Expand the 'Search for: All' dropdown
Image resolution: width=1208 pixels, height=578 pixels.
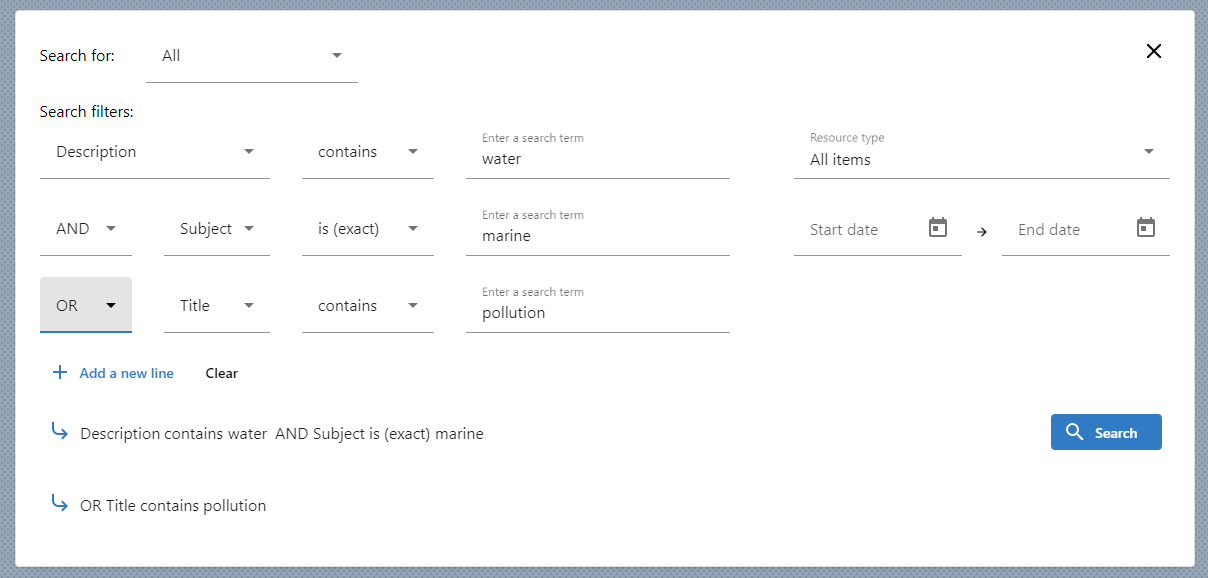pos(251,56)
